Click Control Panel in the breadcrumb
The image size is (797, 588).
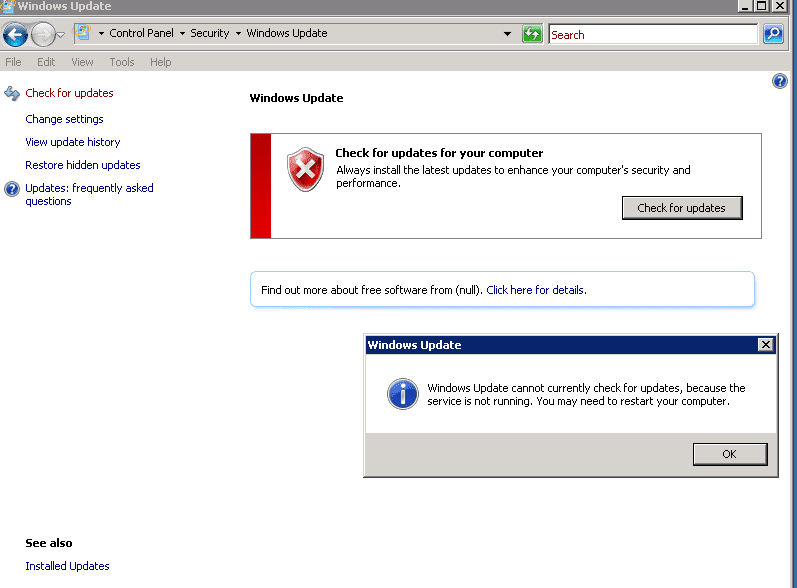pyautogui.click(x=141, y=33)
